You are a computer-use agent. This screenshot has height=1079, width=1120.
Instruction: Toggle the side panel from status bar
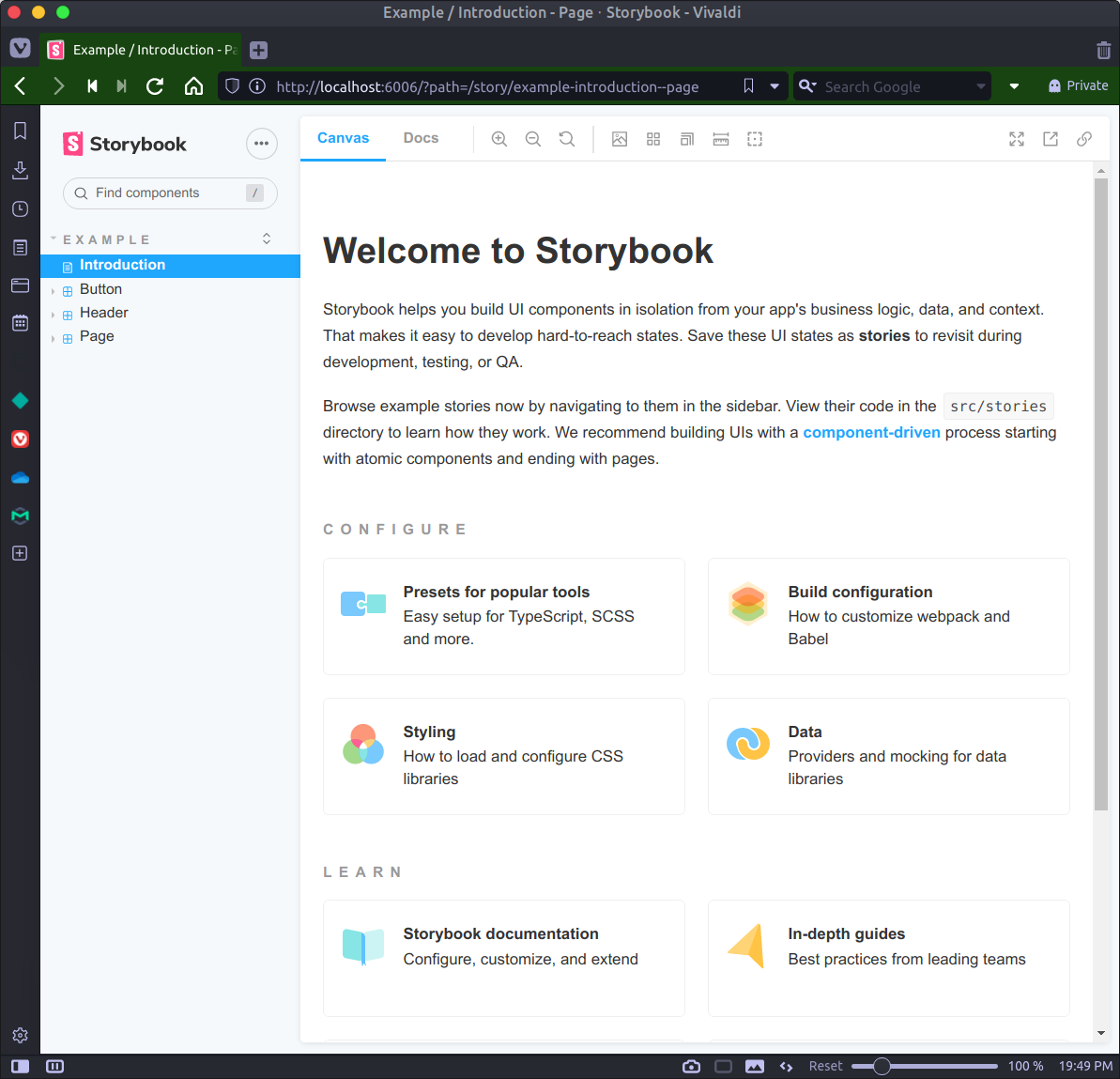[20, 1066]
